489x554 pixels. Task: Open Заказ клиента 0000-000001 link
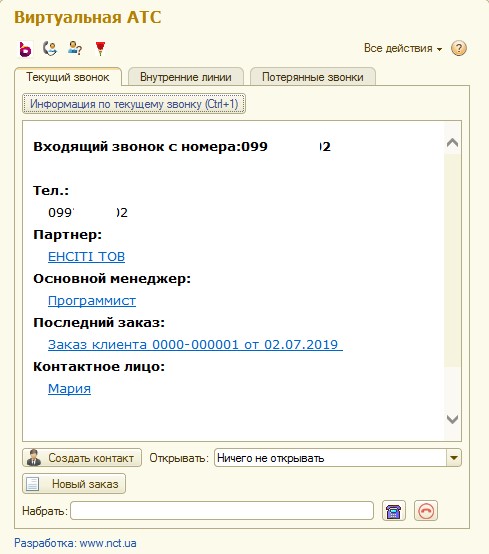pos(195,344)
